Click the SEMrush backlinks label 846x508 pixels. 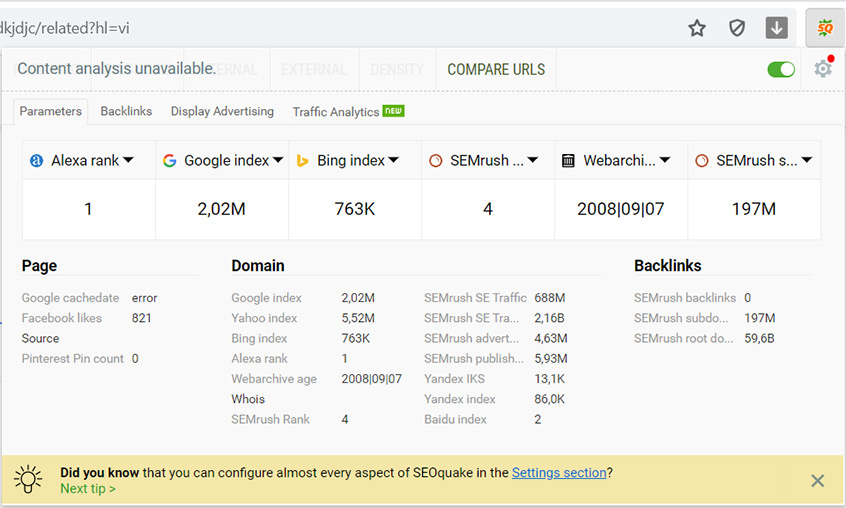[685, 298]
